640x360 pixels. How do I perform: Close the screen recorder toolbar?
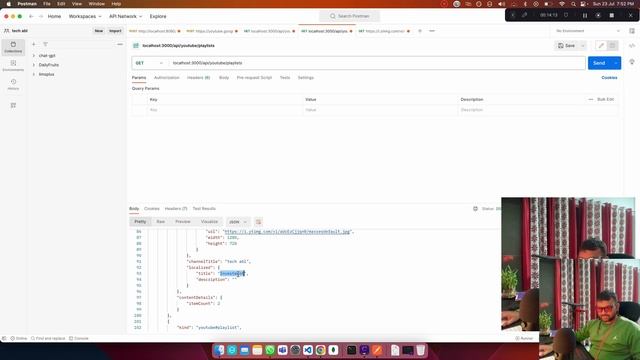point(630,16)
